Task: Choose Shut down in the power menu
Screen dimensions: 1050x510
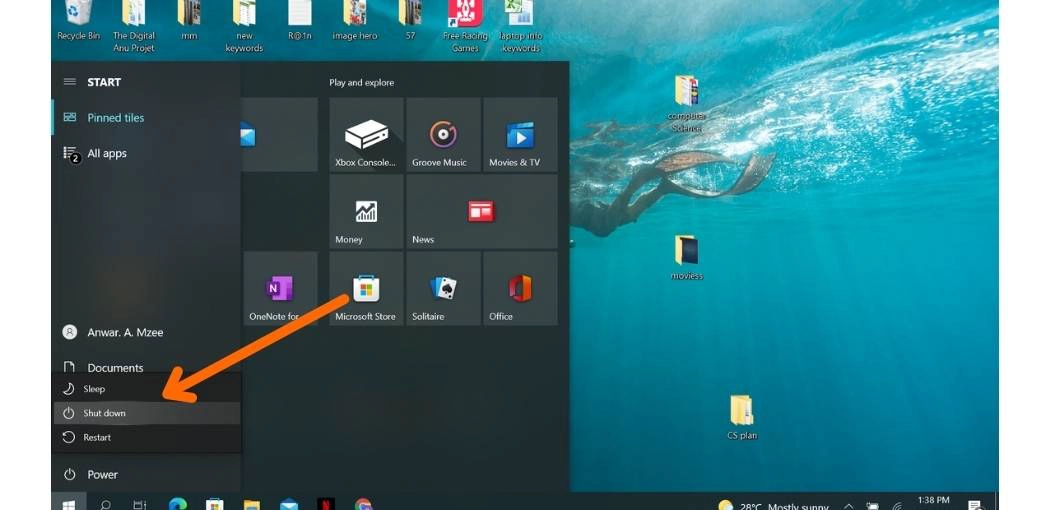Action: click(146, 413)
